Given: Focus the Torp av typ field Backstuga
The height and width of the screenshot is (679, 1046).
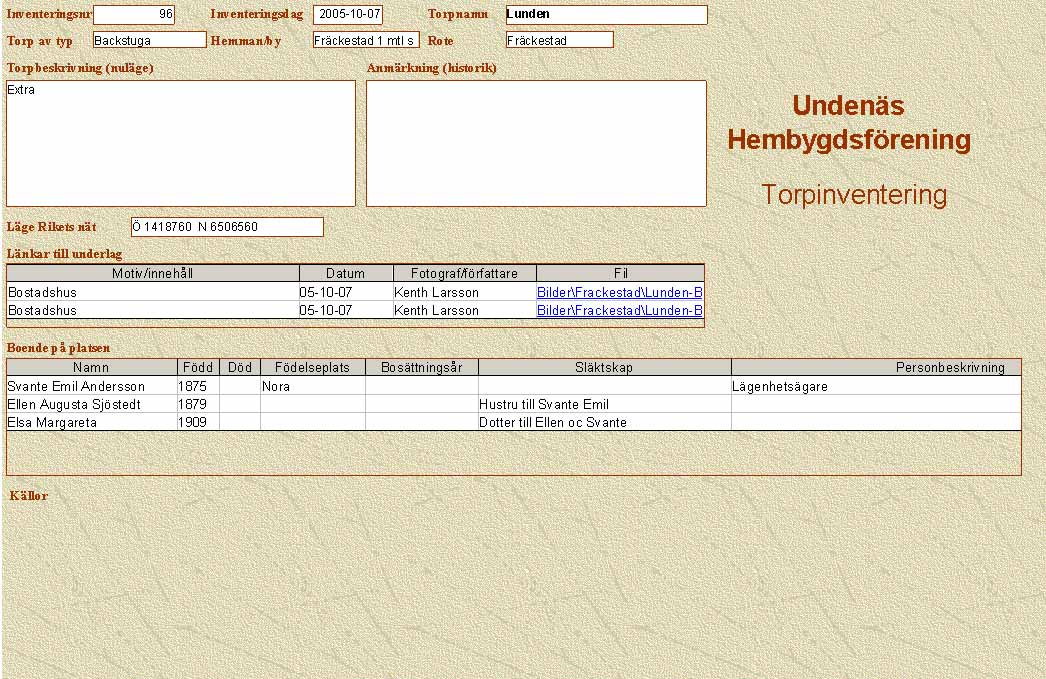Looking at the screenshot, I should click(x=149, y=40).
